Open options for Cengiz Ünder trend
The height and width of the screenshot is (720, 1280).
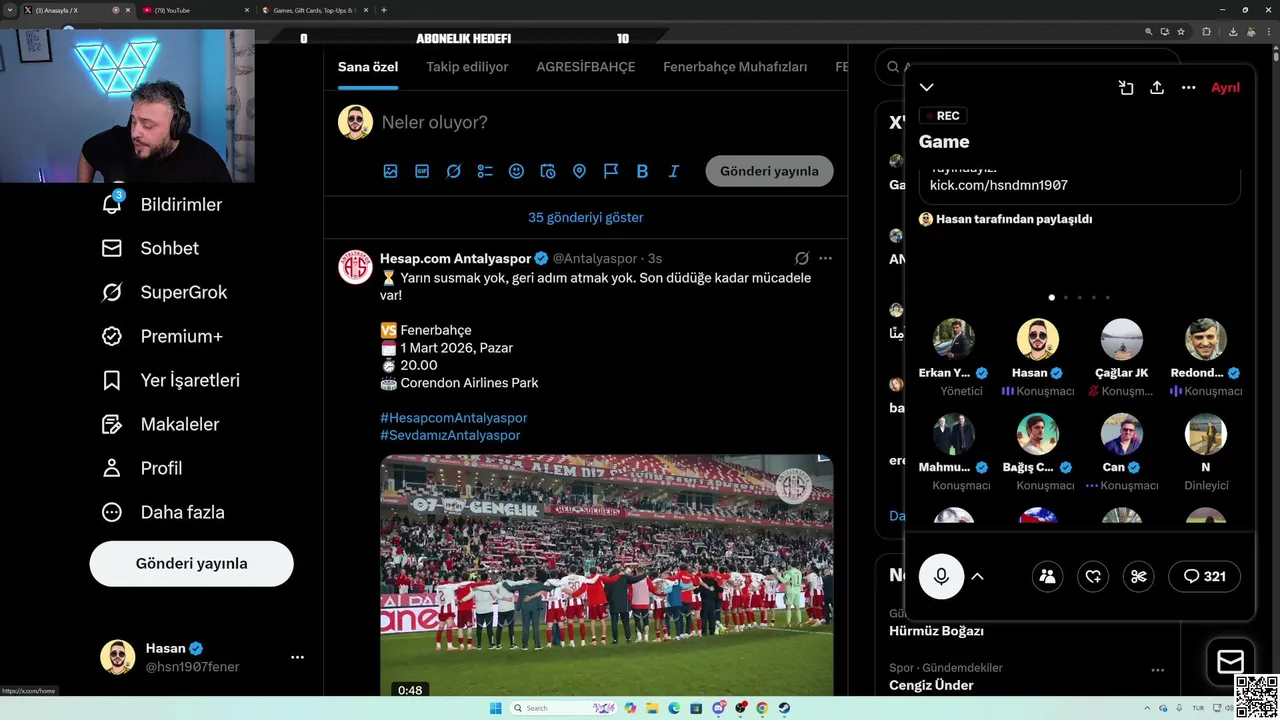click(1157, 669)
